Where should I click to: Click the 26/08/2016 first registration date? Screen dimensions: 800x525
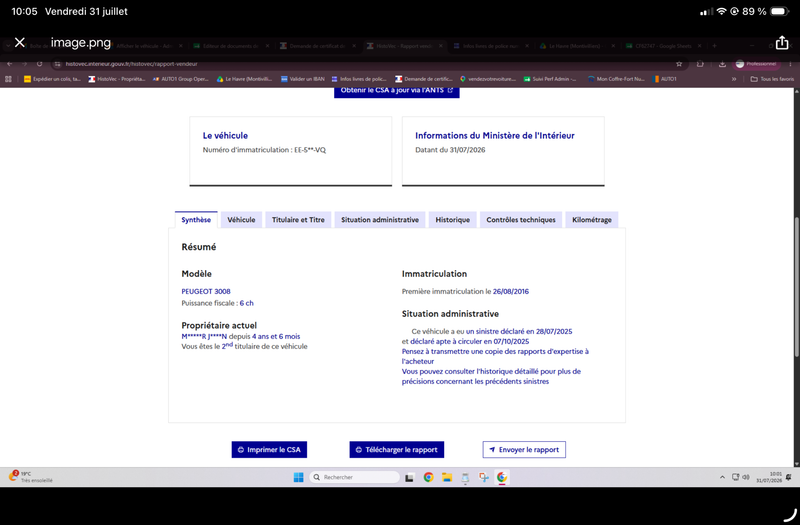511,291
